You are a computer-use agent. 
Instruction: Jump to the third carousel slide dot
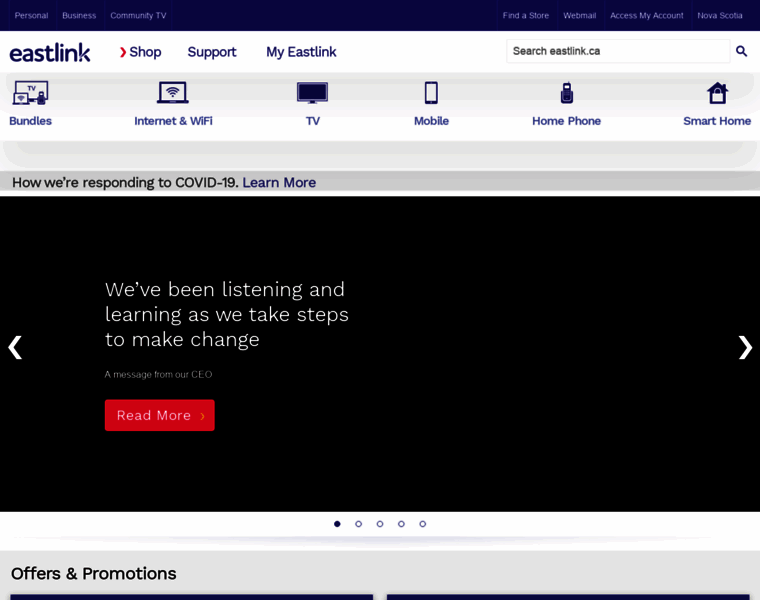coord(380,524)
